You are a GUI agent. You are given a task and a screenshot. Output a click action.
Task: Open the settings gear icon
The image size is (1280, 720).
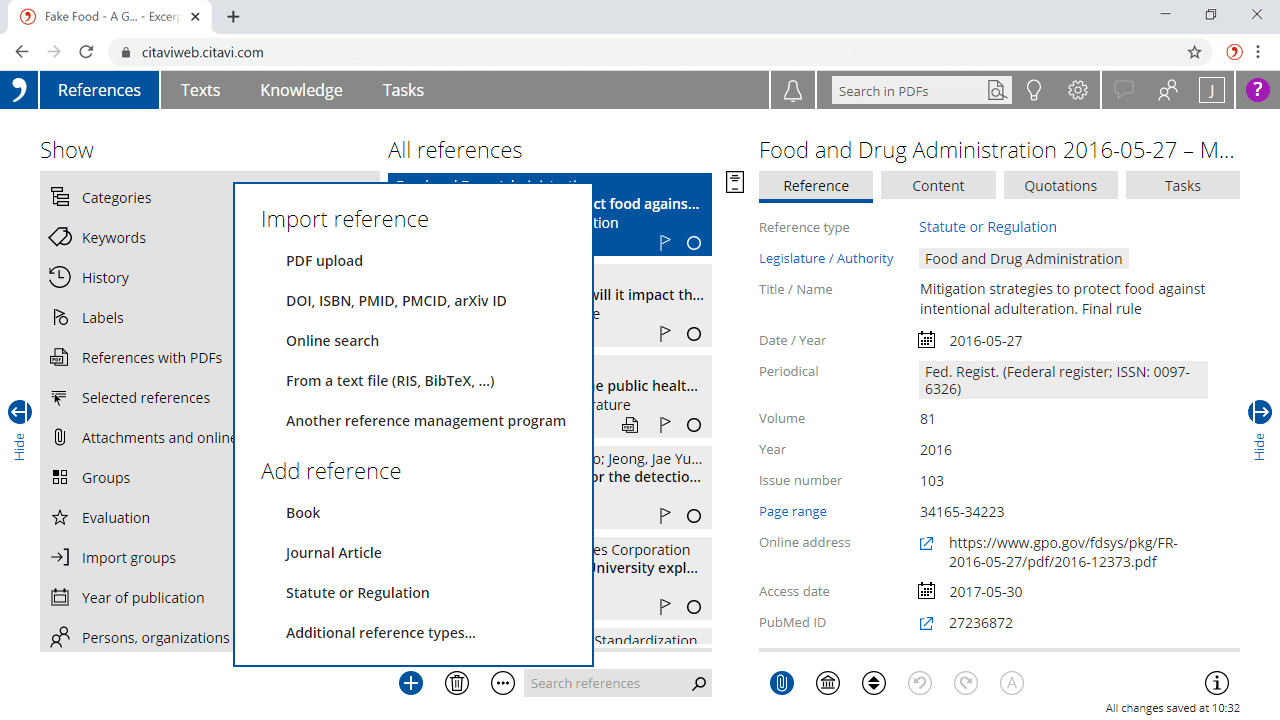pos(1077,91)
